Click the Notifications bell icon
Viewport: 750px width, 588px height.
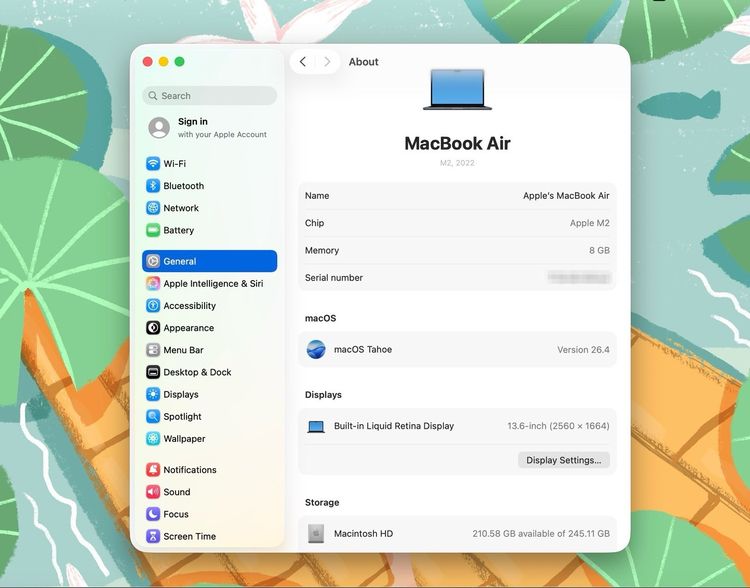153,469
